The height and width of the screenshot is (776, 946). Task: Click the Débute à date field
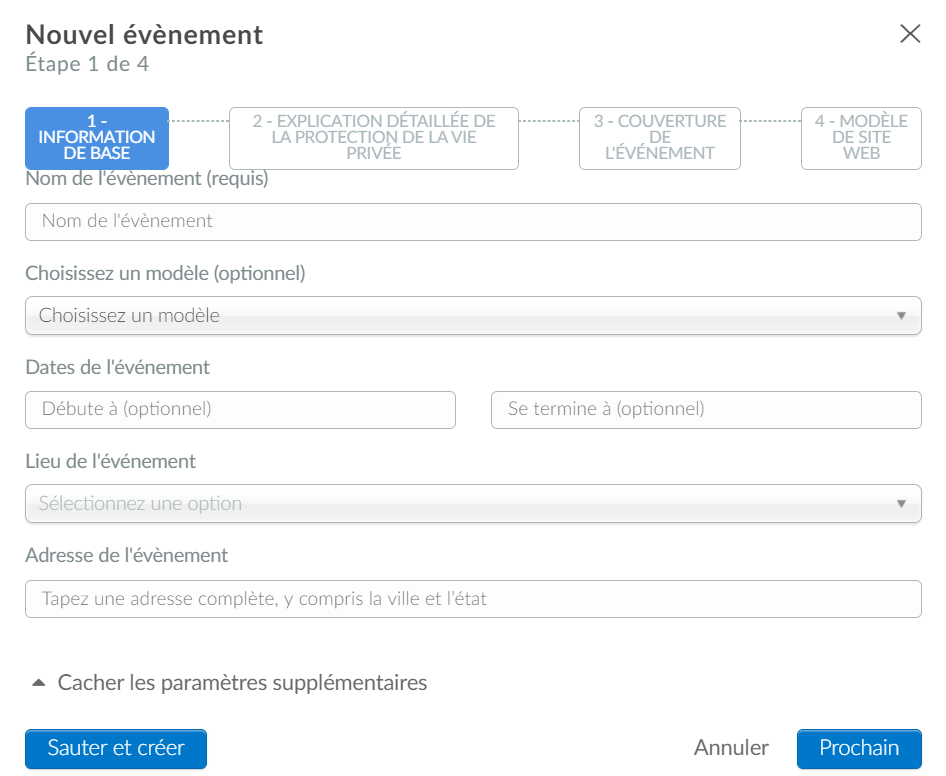[x=240, y=410]
